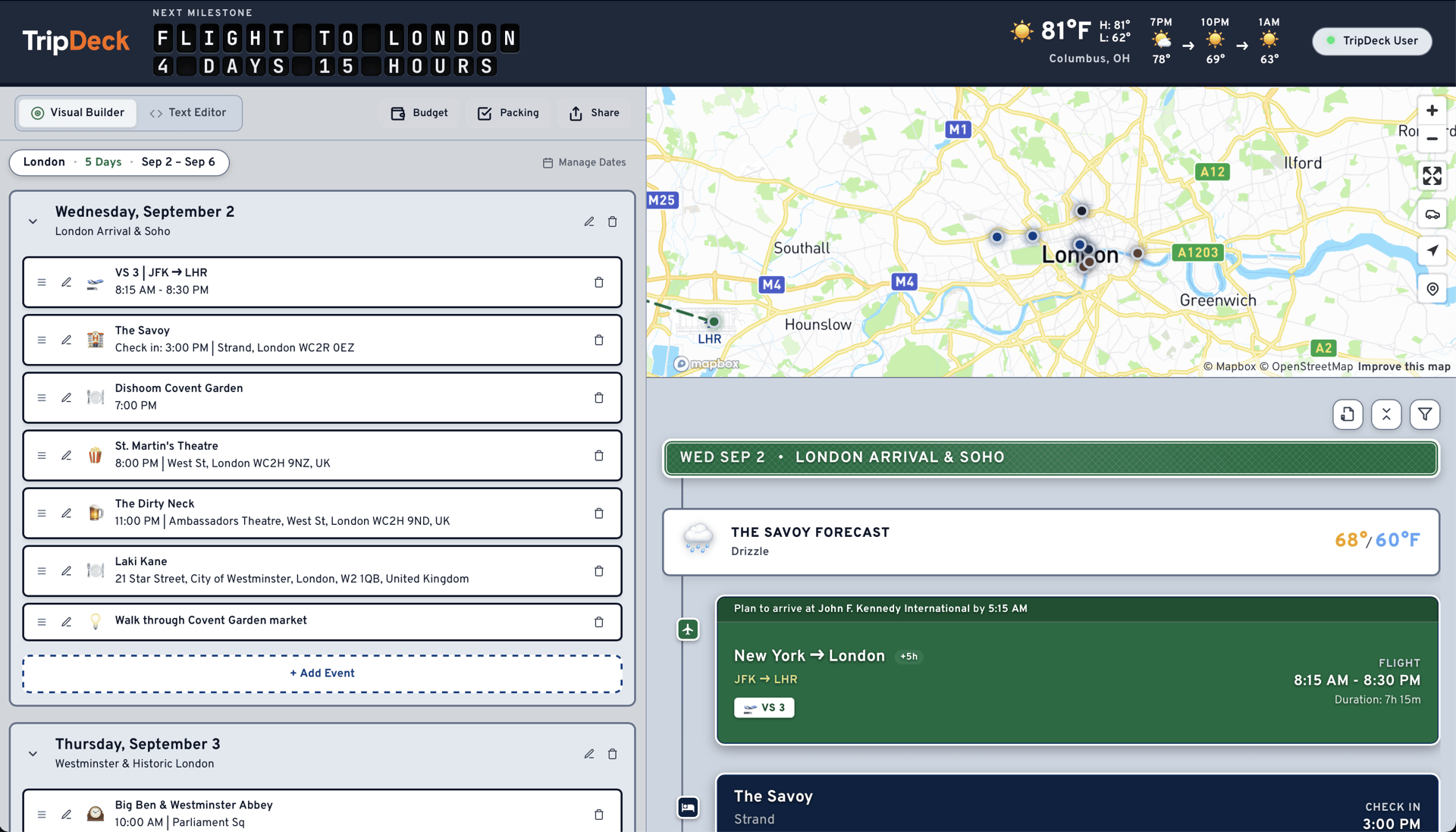Viewport: 1456px width, 832px height.
Task: Click the location pin map button
Action: [x=1432, y=289]
